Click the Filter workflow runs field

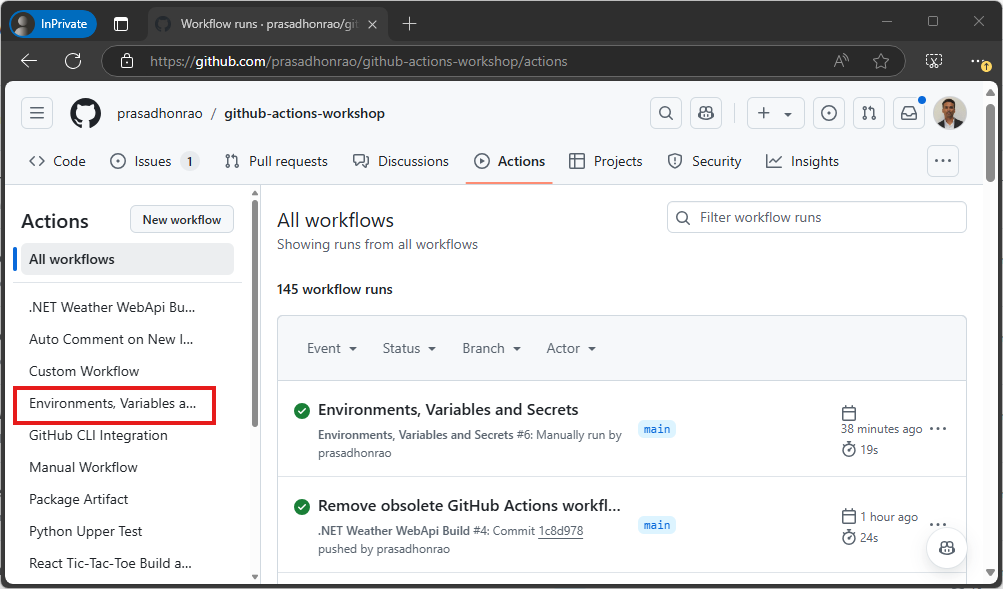[x=816, y=217]
